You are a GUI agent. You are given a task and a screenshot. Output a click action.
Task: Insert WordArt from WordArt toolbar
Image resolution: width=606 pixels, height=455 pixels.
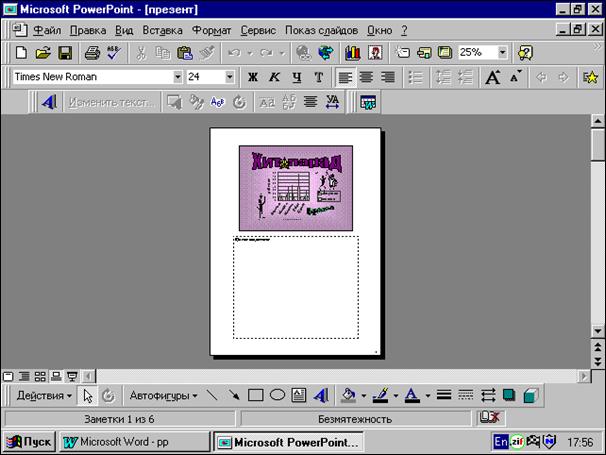(49, 102)
